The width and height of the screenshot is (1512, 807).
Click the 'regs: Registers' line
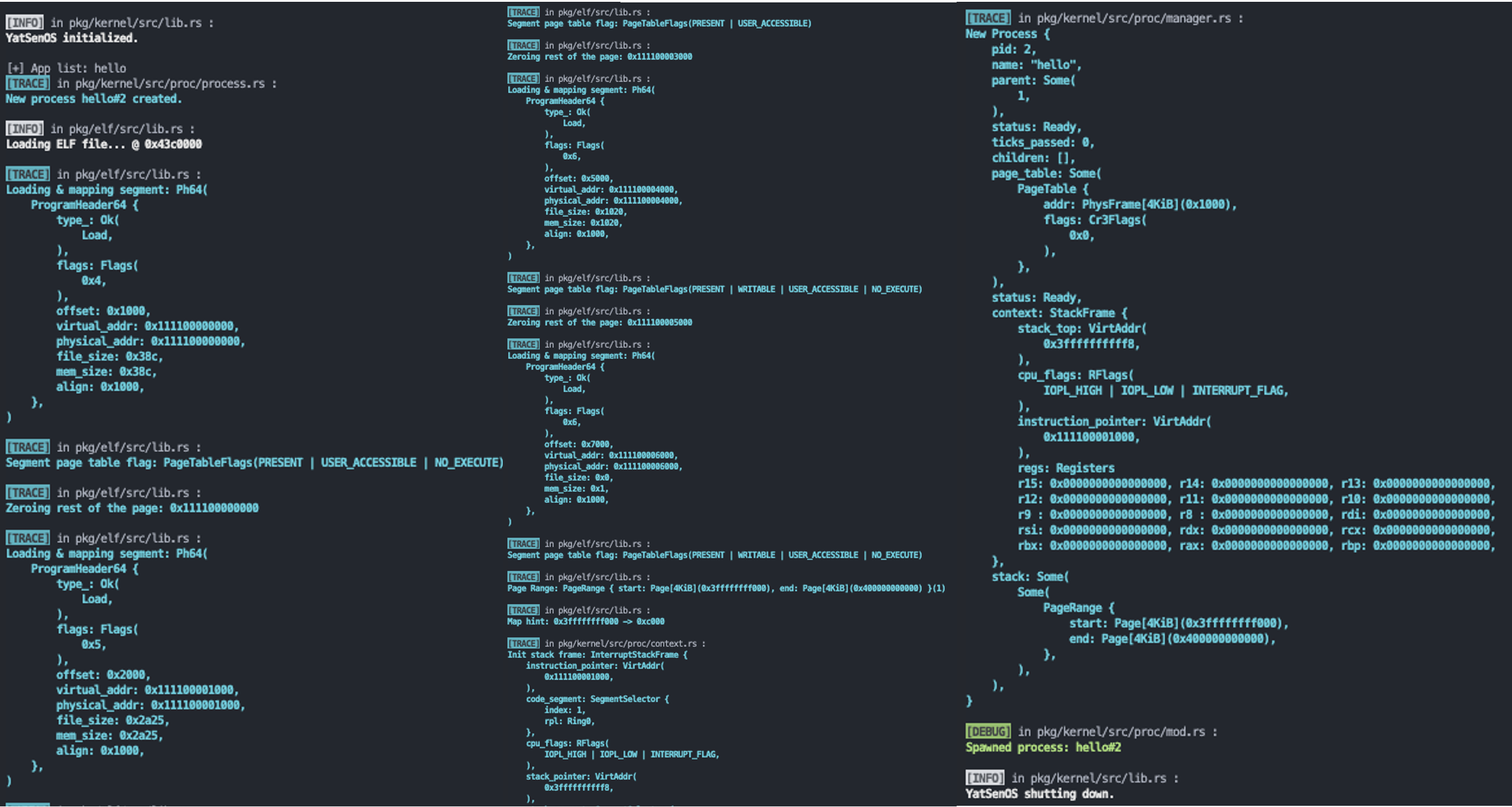pos(1066,468)
